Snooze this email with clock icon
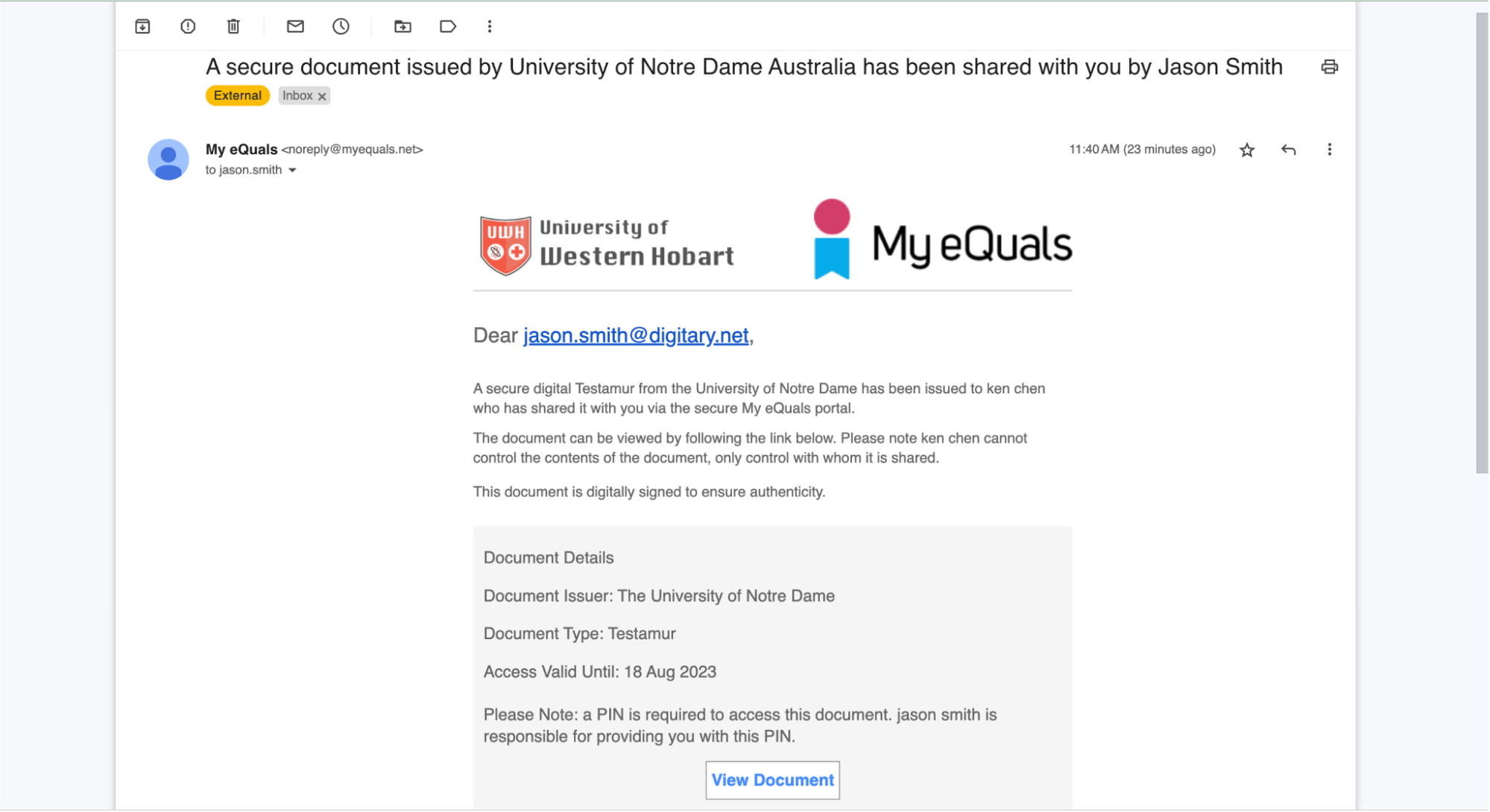The image size is (1490, 812). [341, 27]
